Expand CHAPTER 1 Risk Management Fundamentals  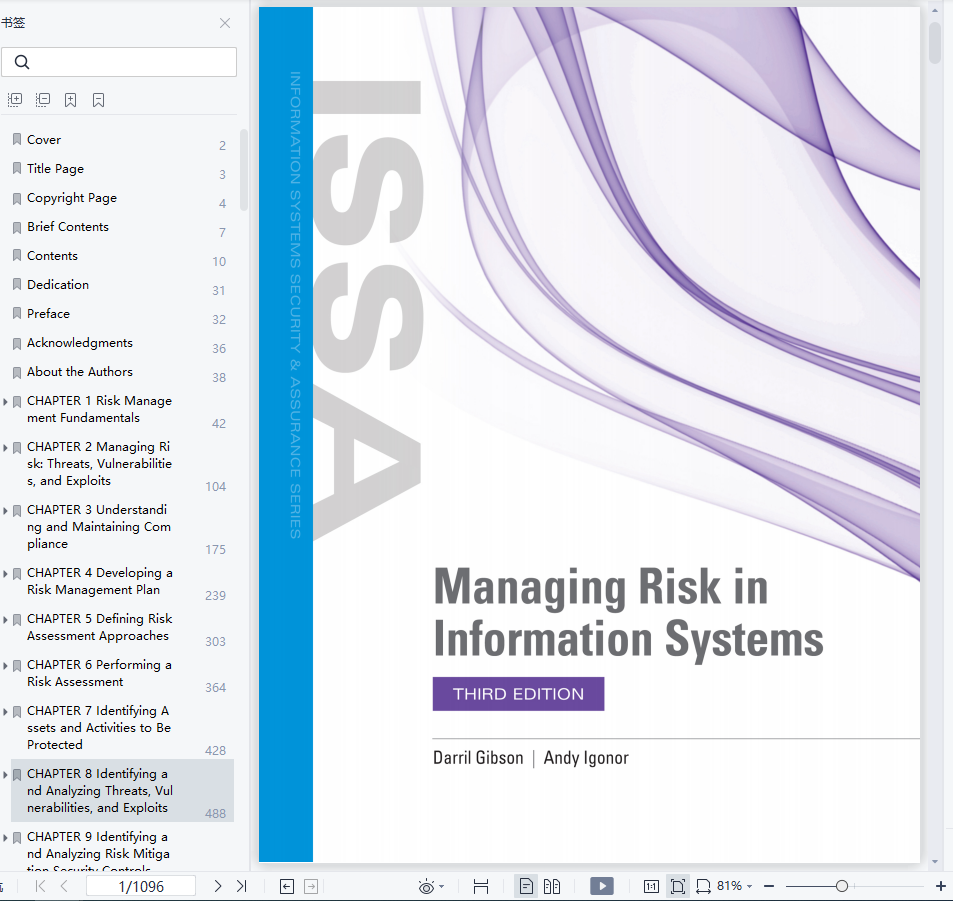click(x=5, y=401)
